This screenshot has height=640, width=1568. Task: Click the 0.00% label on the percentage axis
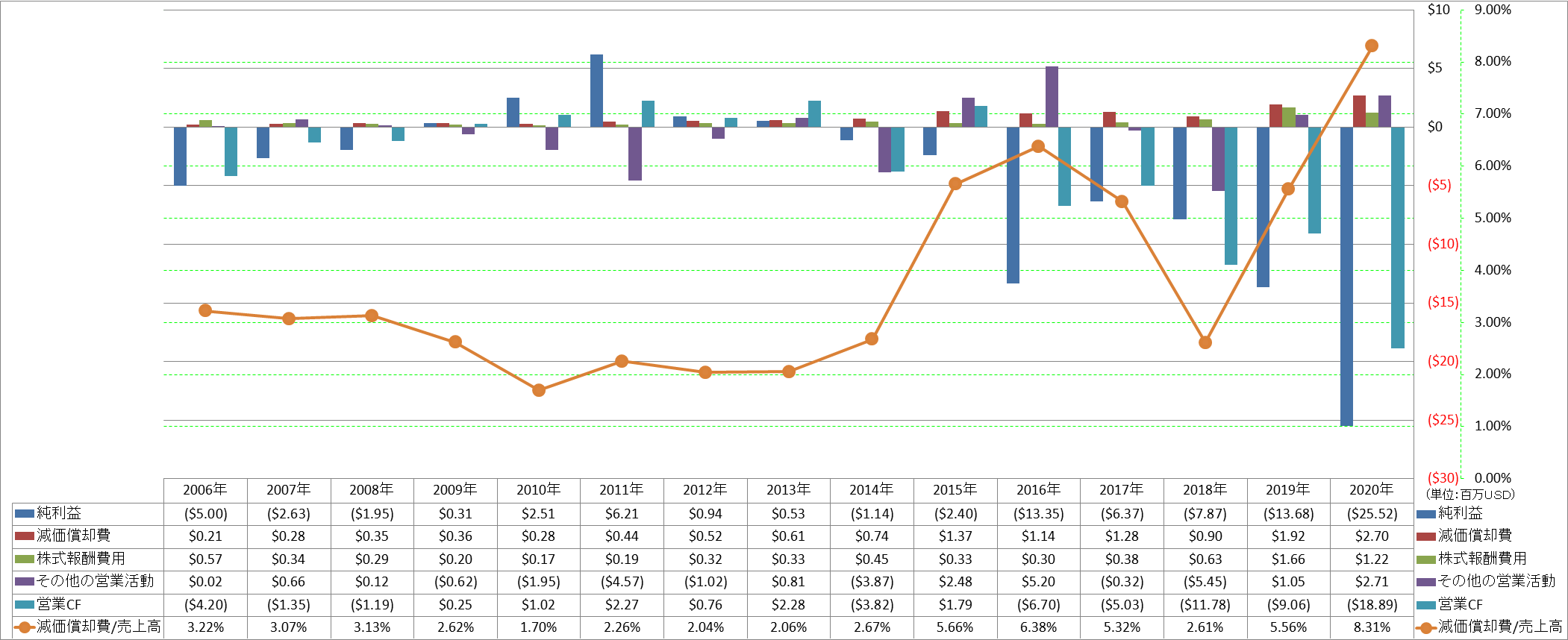pos(1493,478)
